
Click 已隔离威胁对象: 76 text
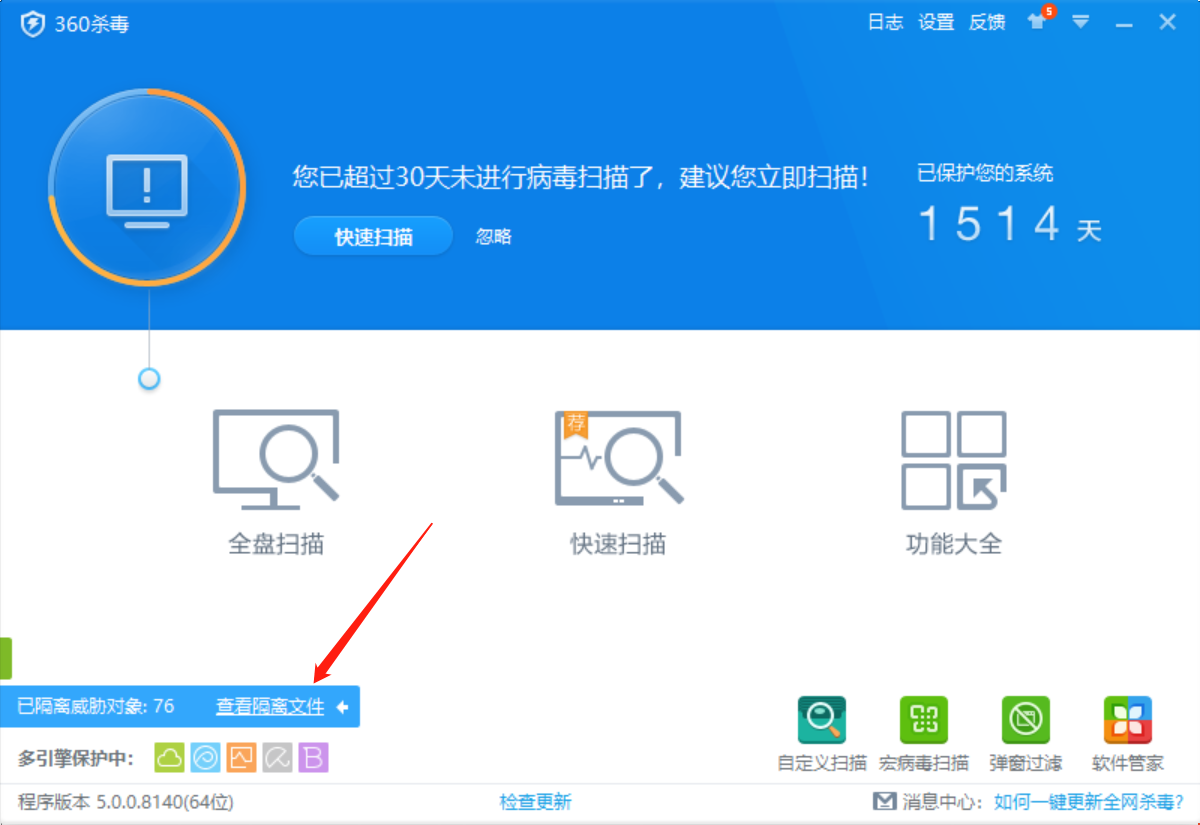click(x=96, y=706)
